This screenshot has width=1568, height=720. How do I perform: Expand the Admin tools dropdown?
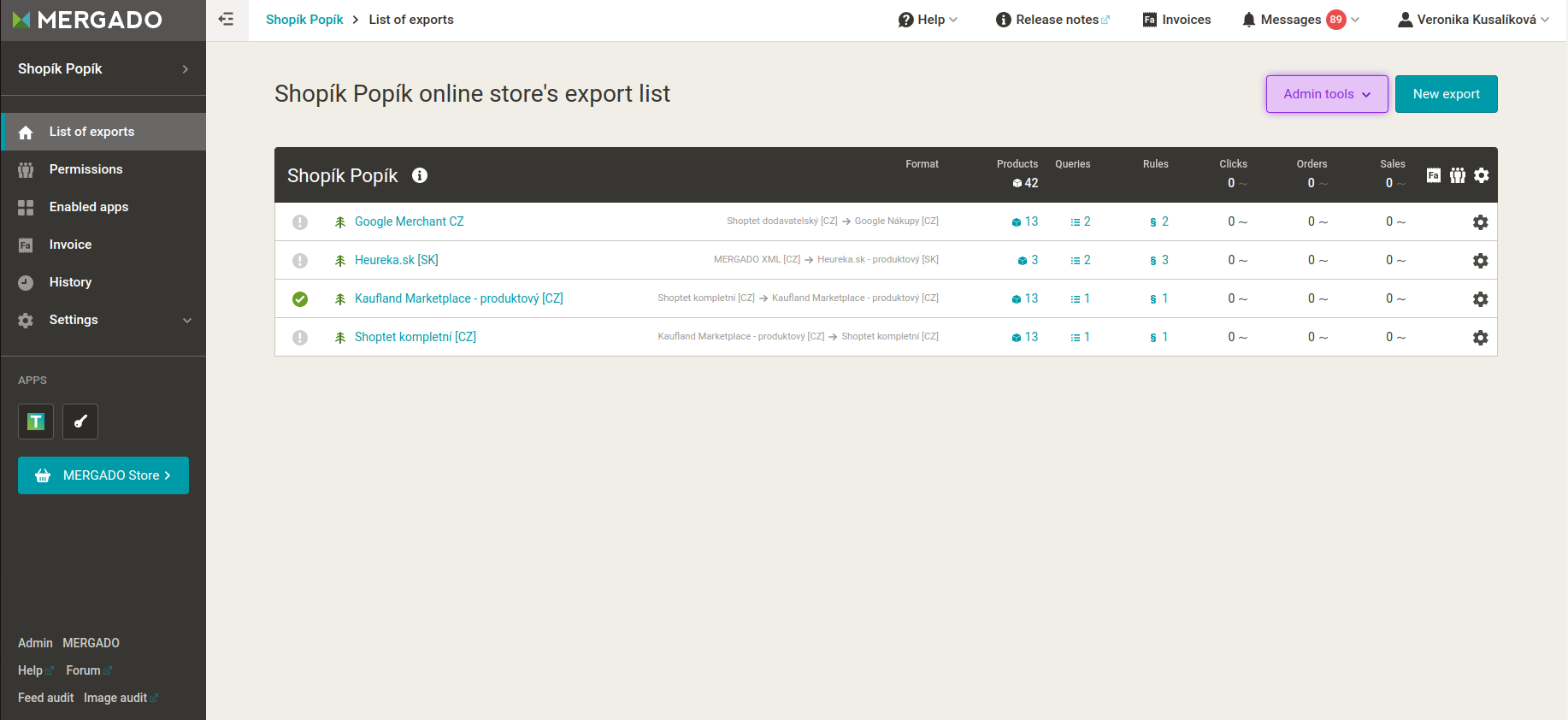click(1327, 94)
